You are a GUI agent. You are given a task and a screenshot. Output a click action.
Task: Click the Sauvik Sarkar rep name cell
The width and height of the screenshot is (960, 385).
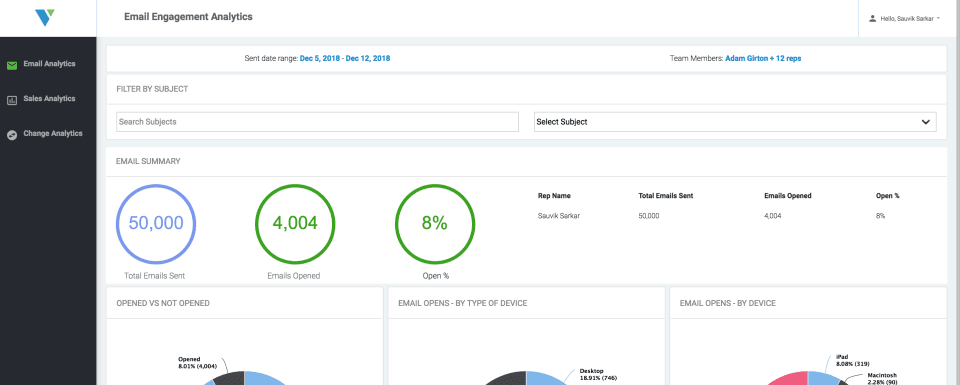558,217
